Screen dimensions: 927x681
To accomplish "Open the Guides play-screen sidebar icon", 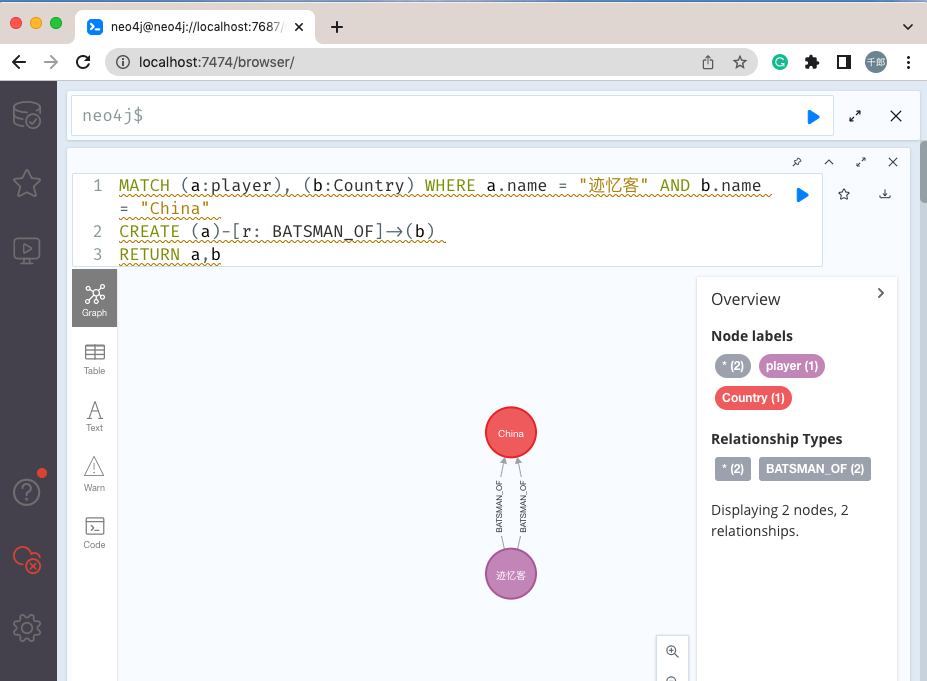I will tap(27, 251).
